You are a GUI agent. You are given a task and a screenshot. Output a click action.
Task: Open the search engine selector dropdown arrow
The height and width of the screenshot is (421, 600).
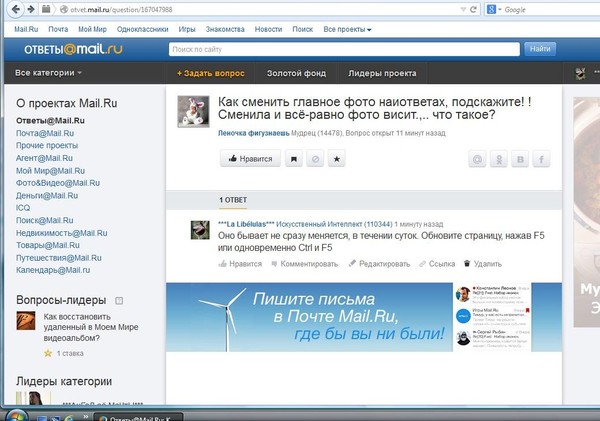[x=499, y=10]
